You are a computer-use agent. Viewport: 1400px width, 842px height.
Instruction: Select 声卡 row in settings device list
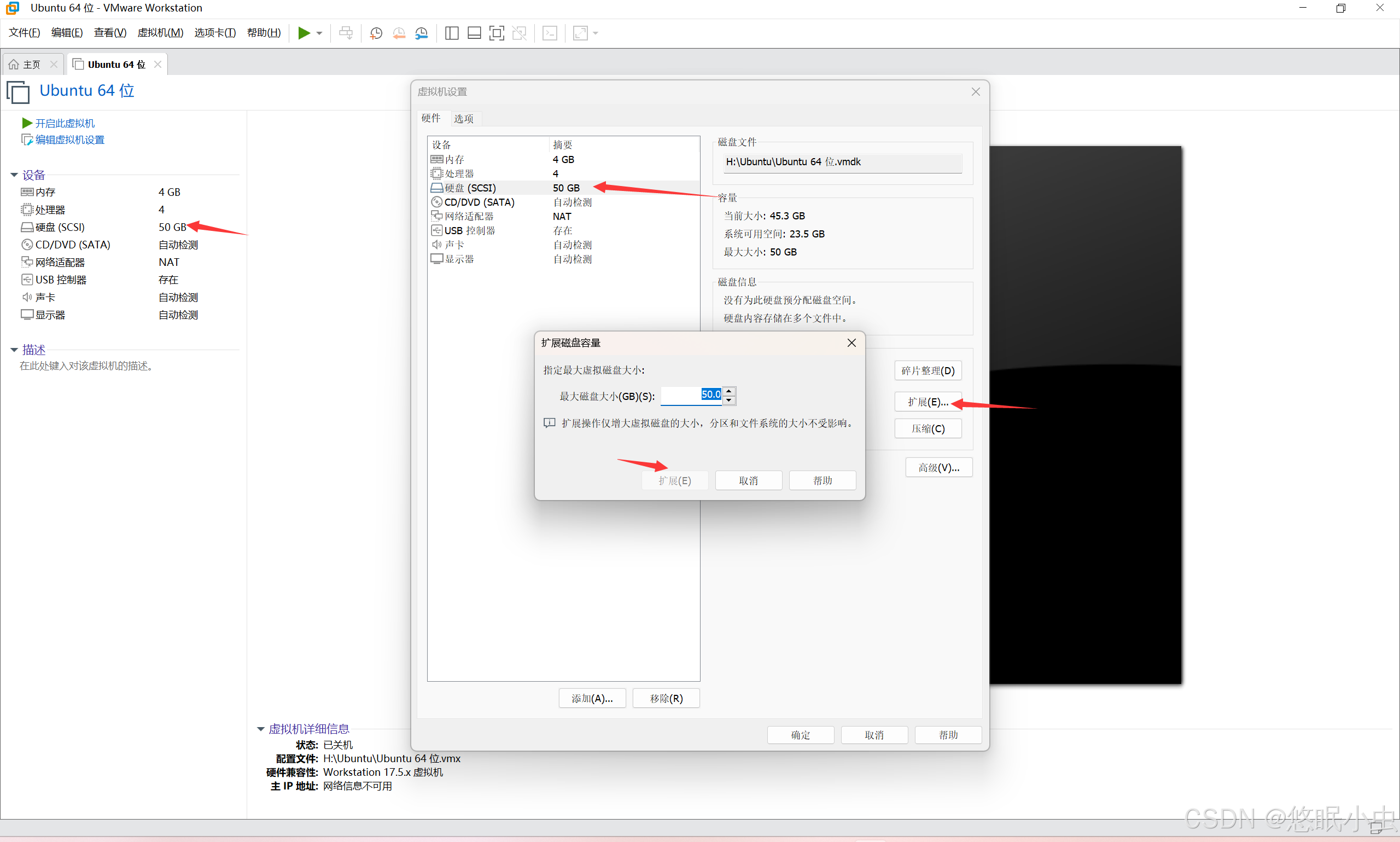pos(564,245)
